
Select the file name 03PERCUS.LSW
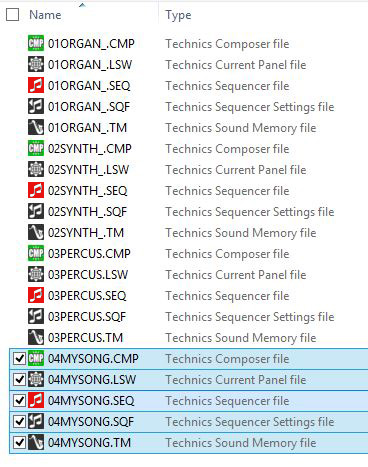pos(88,275)
